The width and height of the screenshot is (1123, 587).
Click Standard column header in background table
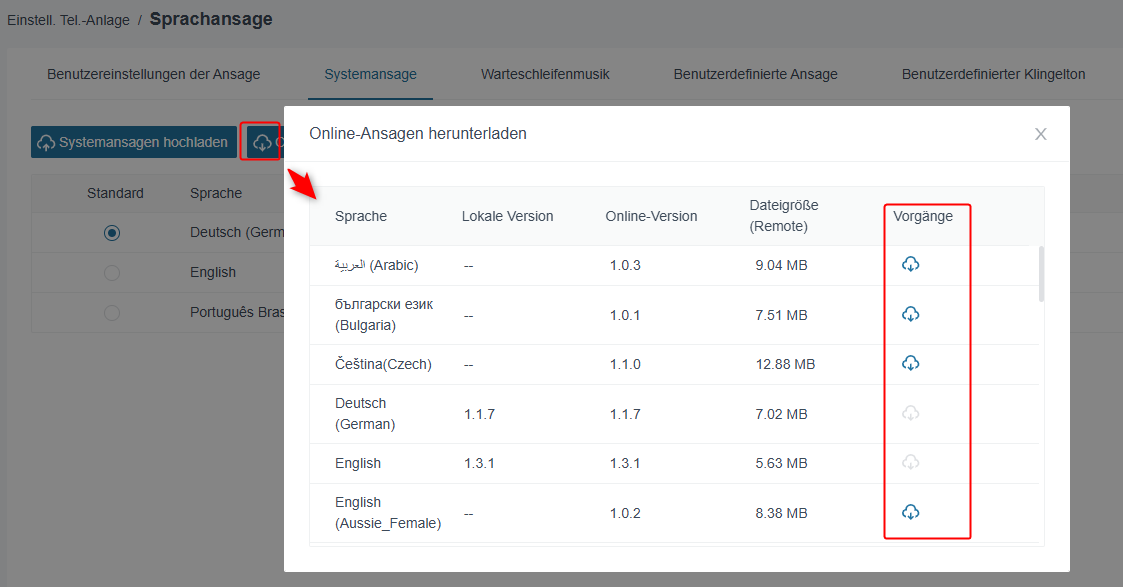[x=115, y=193]
